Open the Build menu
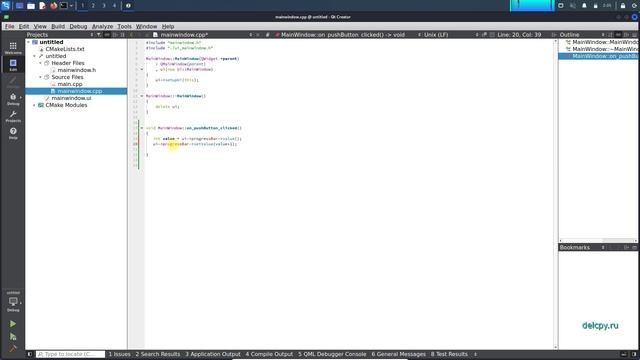Image resolution: width=640 pixels, height=360 pixels. tap(58, 27)
